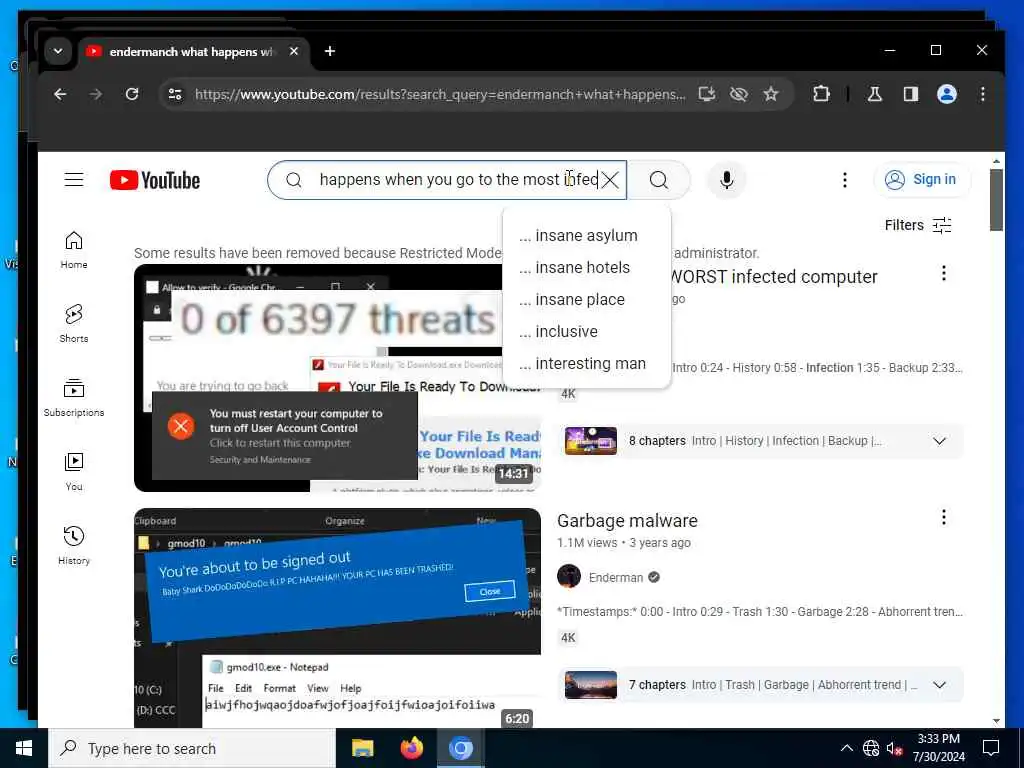Choose suggestion 'insane place'
The height and width of the screenshot is (768, 1024).
point(586,300)
